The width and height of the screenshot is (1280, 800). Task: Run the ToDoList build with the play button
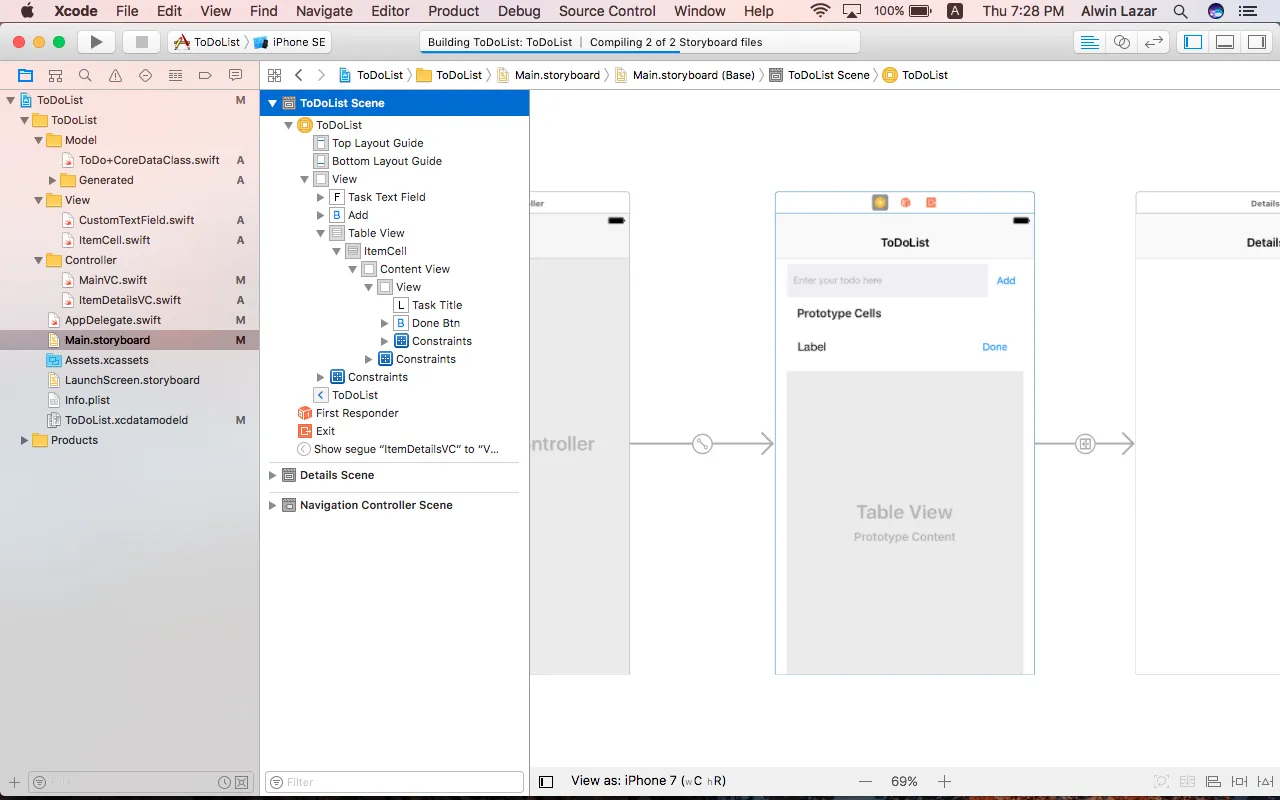click(96, 42)
